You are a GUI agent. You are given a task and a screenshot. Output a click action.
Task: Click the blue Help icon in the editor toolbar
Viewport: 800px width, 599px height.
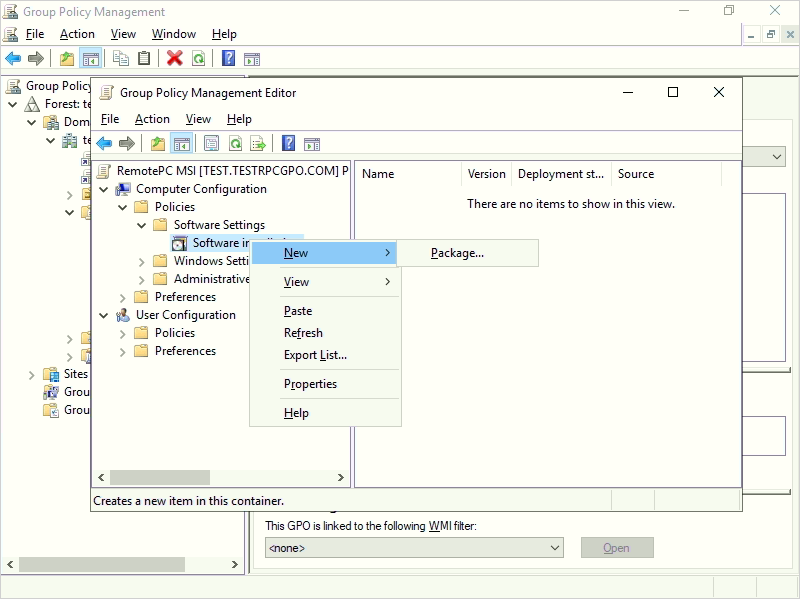click(288, 143)
